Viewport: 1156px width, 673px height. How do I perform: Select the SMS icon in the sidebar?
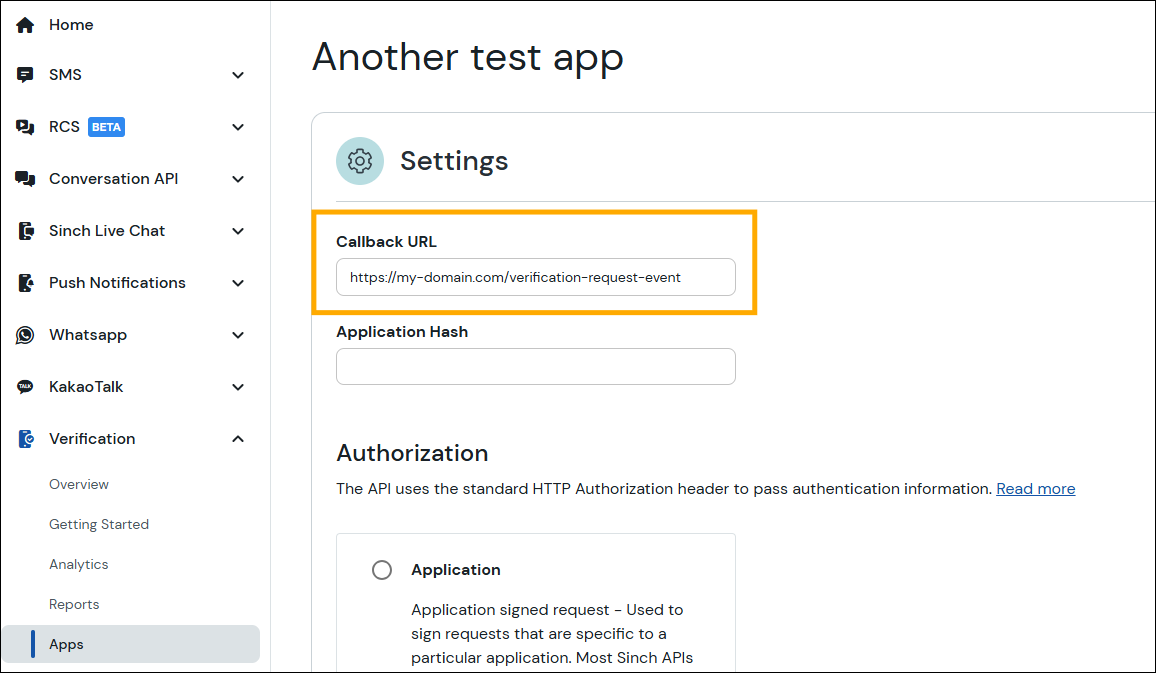[24, 74]
